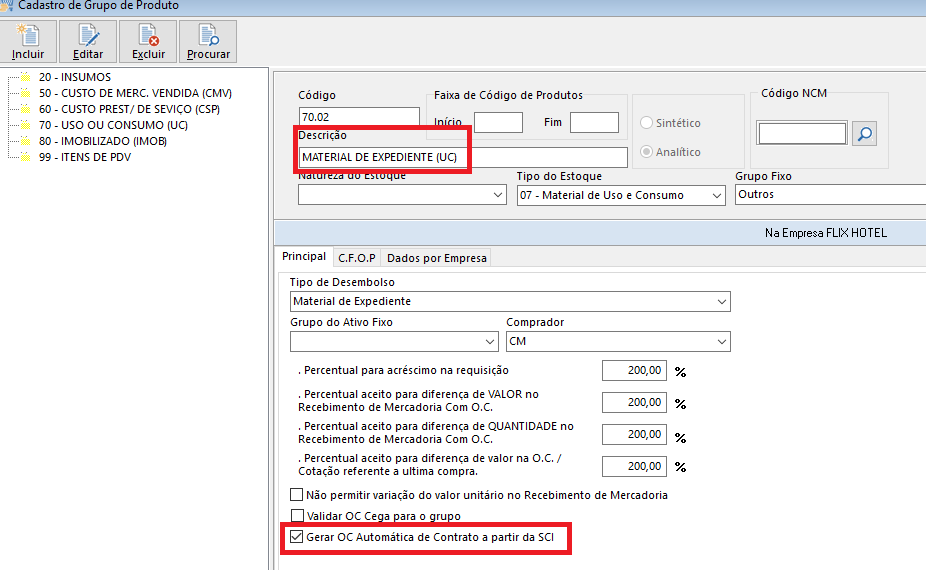This screenshot has height=570, width=926.
Task: Select 60 - CUSTO PREST/ DE SEVIÇO node
Action: click(x=129, y=109)
